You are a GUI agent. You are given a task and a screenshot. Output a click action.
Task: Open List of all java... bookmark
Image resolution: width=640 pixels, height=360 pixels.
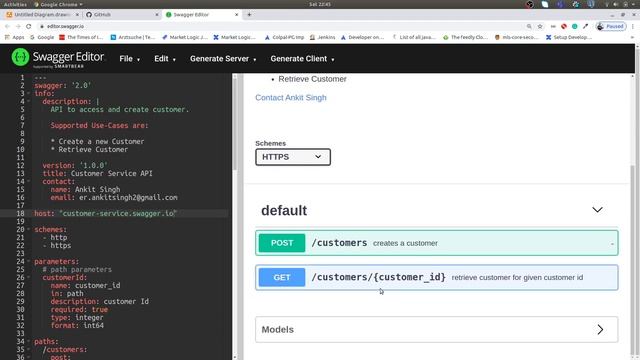(x=414, y=37)
